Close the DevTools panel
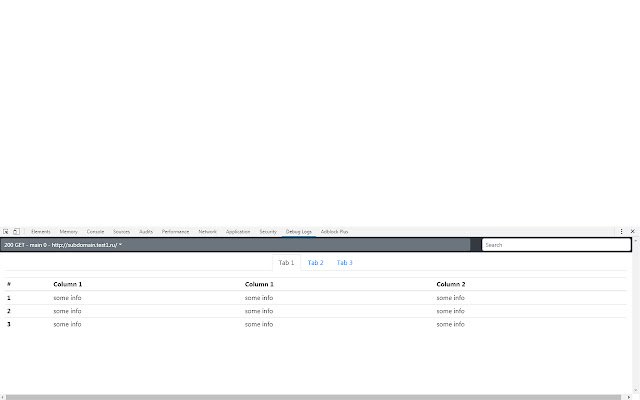The width and height of the screenshot is (640, 400). point(633,231)
